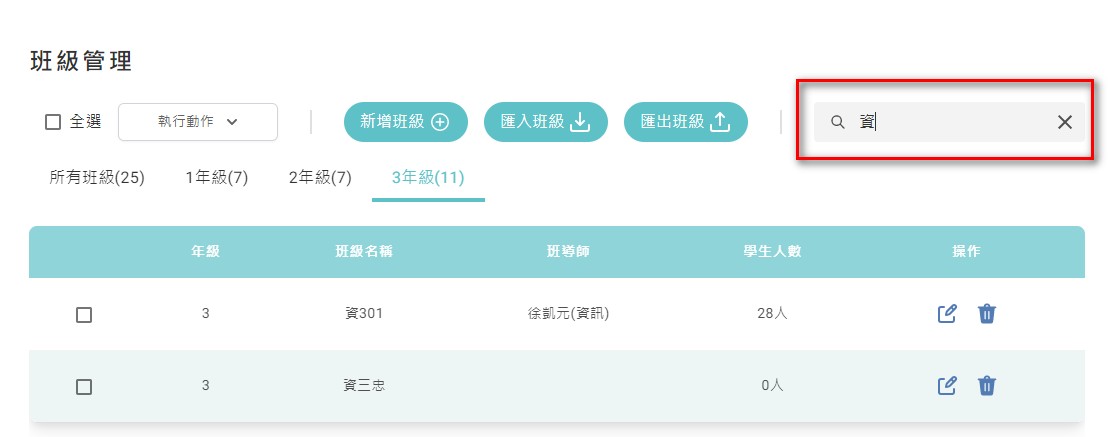This screenshot has width=1108, height=437.
Task: Click plus icon on 新增班級 button
Action: click(x=440, y=122)
